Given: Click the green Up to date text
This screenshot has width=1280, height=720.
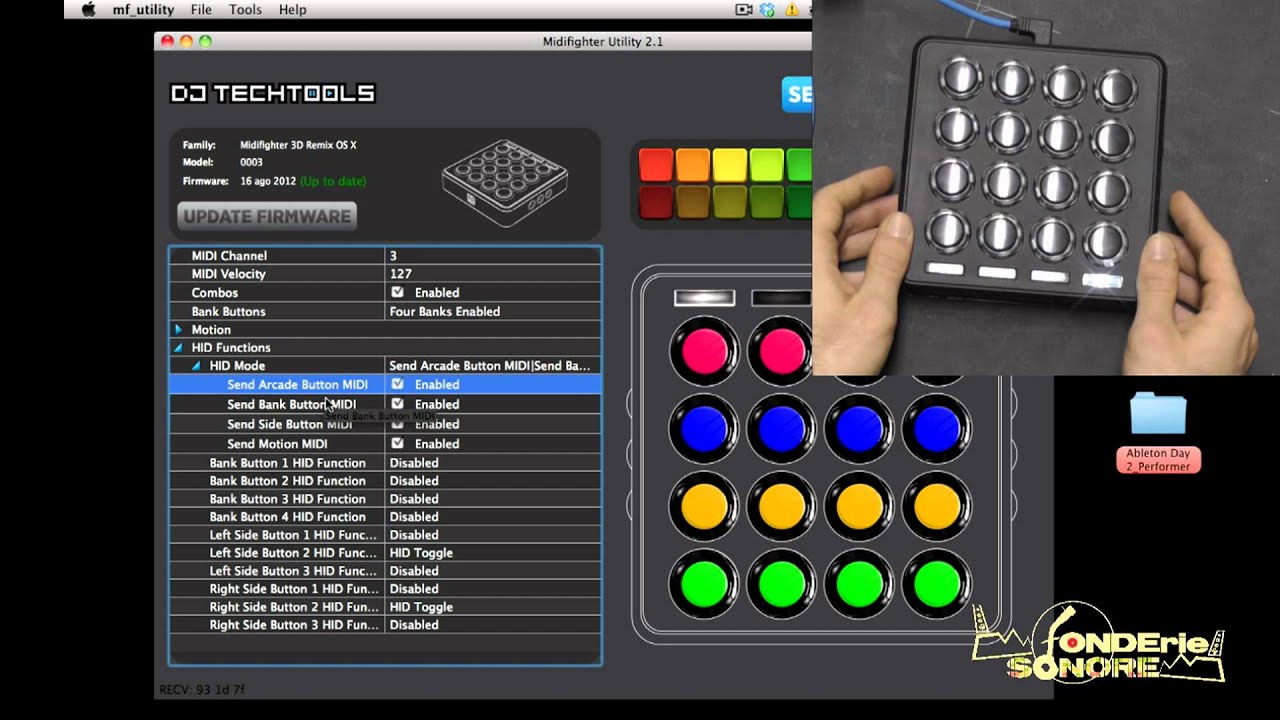Looking at the screenshot, I should (x=333, y=182).
